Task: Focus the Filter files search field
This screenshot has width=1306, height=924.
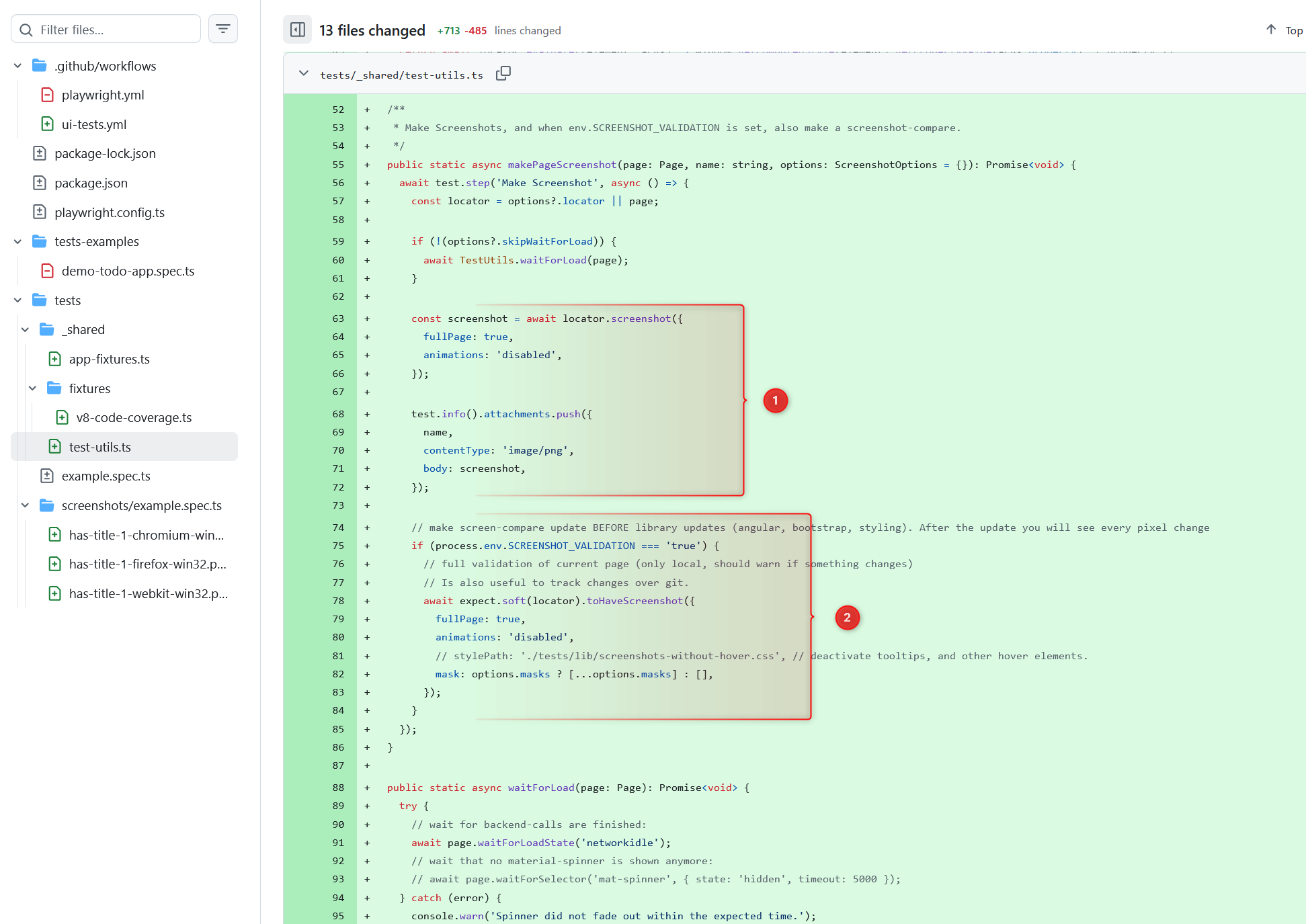Action: pyautogui.click(x=114, y=30)
